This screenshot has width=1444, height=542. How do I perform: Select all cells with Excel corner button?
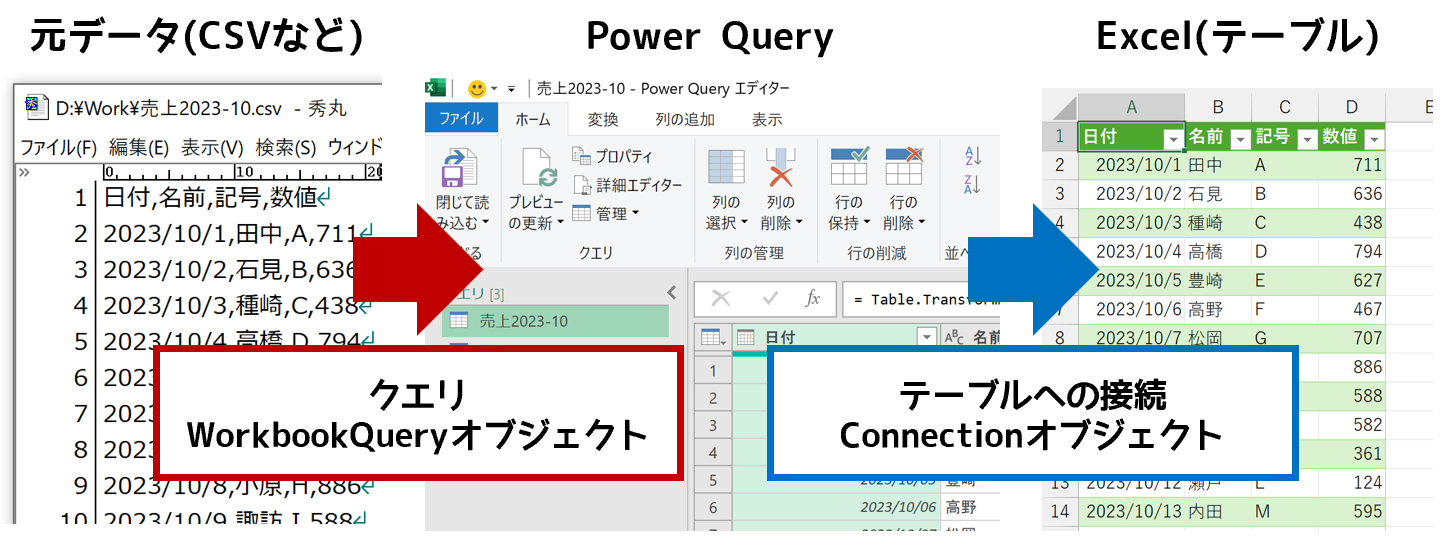click(x=1060, y=107)
